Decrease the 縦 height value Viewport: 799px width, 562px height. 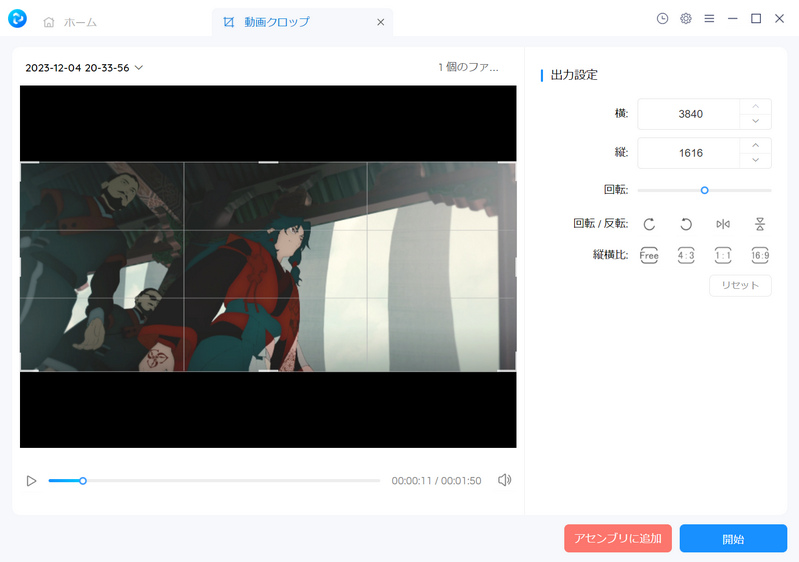click(x=756, y=160)
